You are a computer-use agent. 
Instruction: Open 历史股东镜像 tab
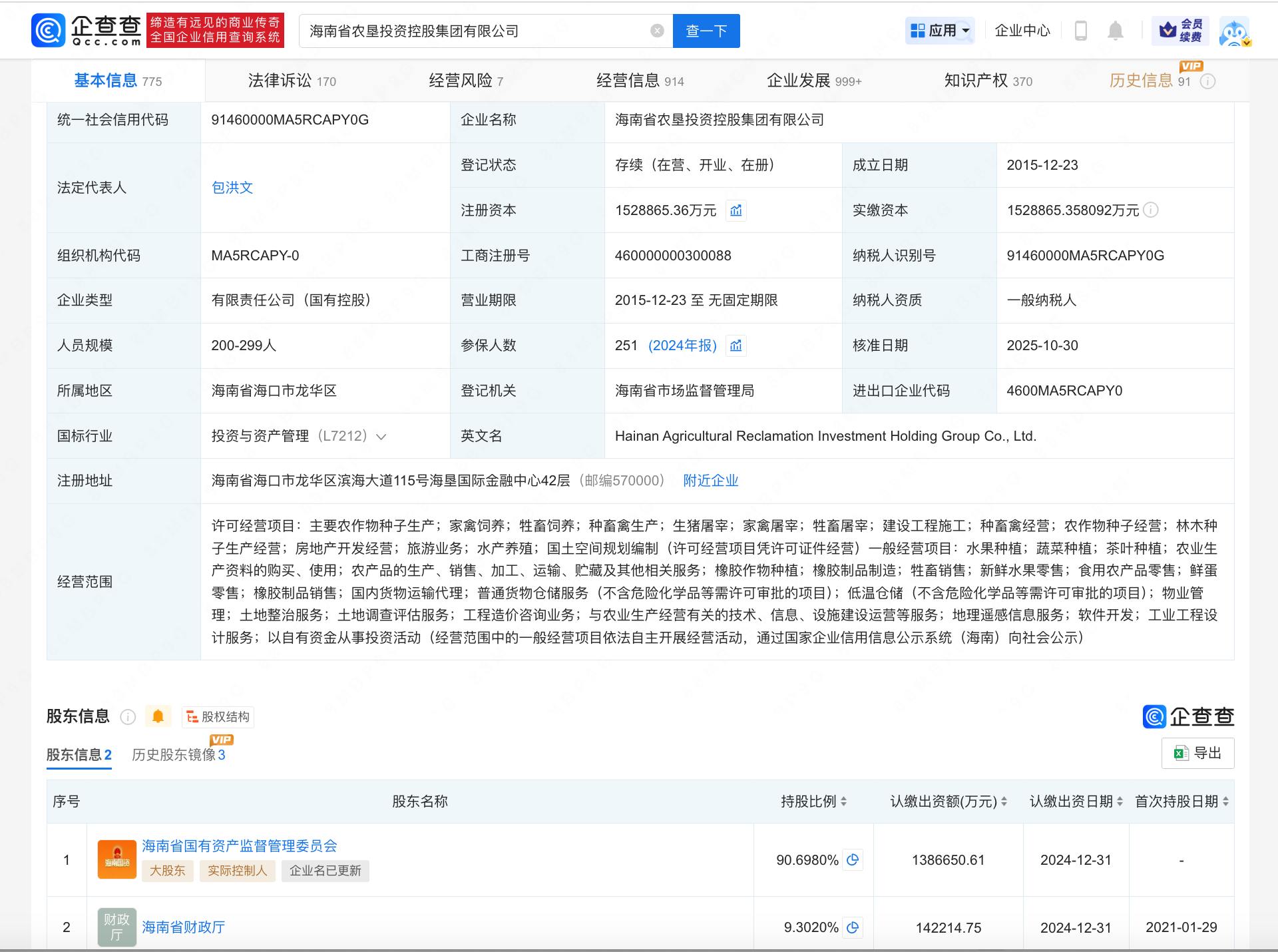pos(178,755)
